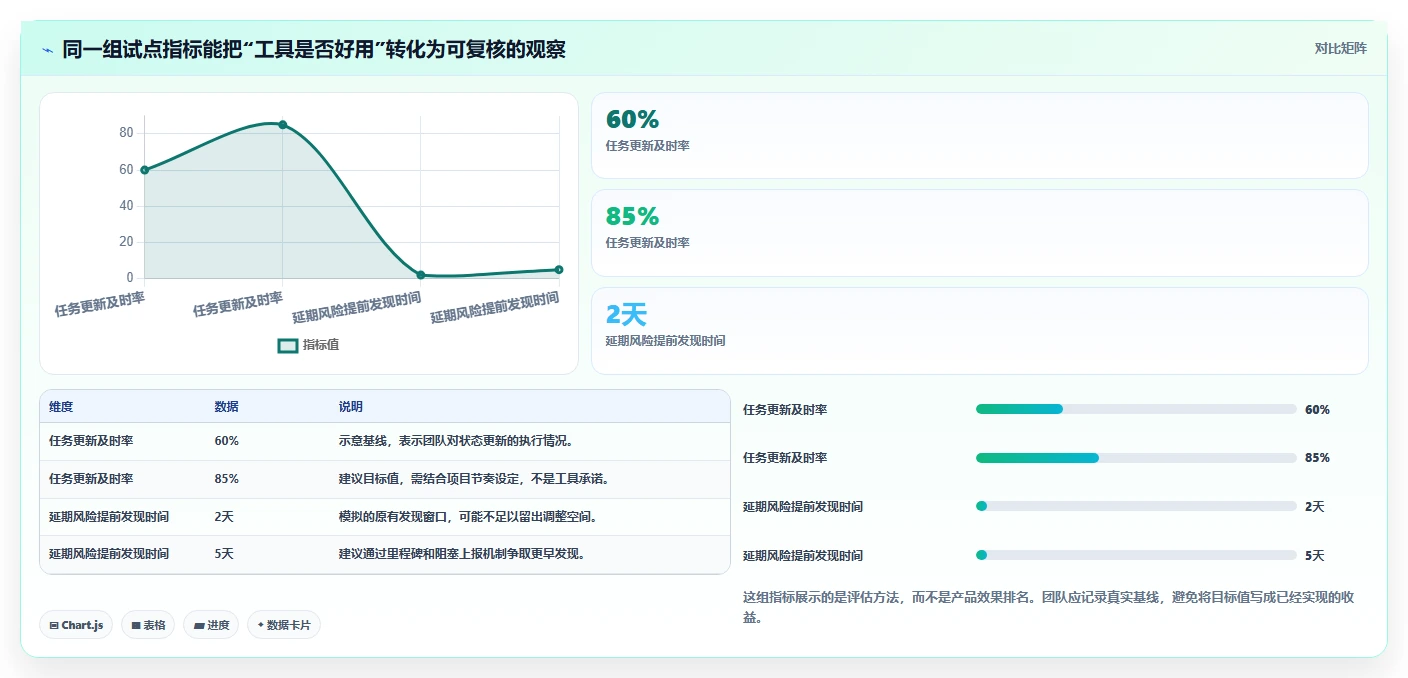This screenshot has width=1408, height=678.
Task: Click the 2天 value right of progress bar
Action: coord(1314,507)
